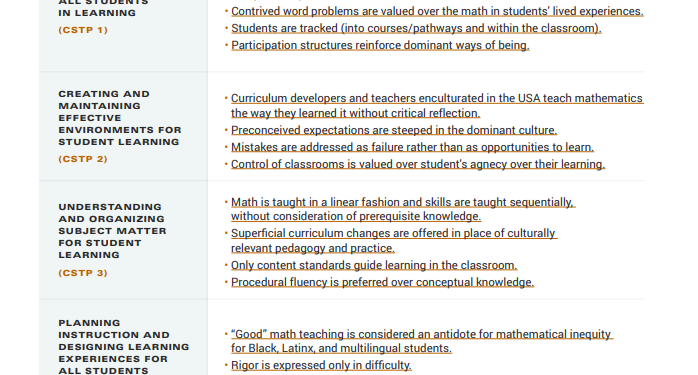This screenshot has height=375, width=698.
Task: Open the rigor expressed only in difficulty link
Action: (x=321, y=365)
